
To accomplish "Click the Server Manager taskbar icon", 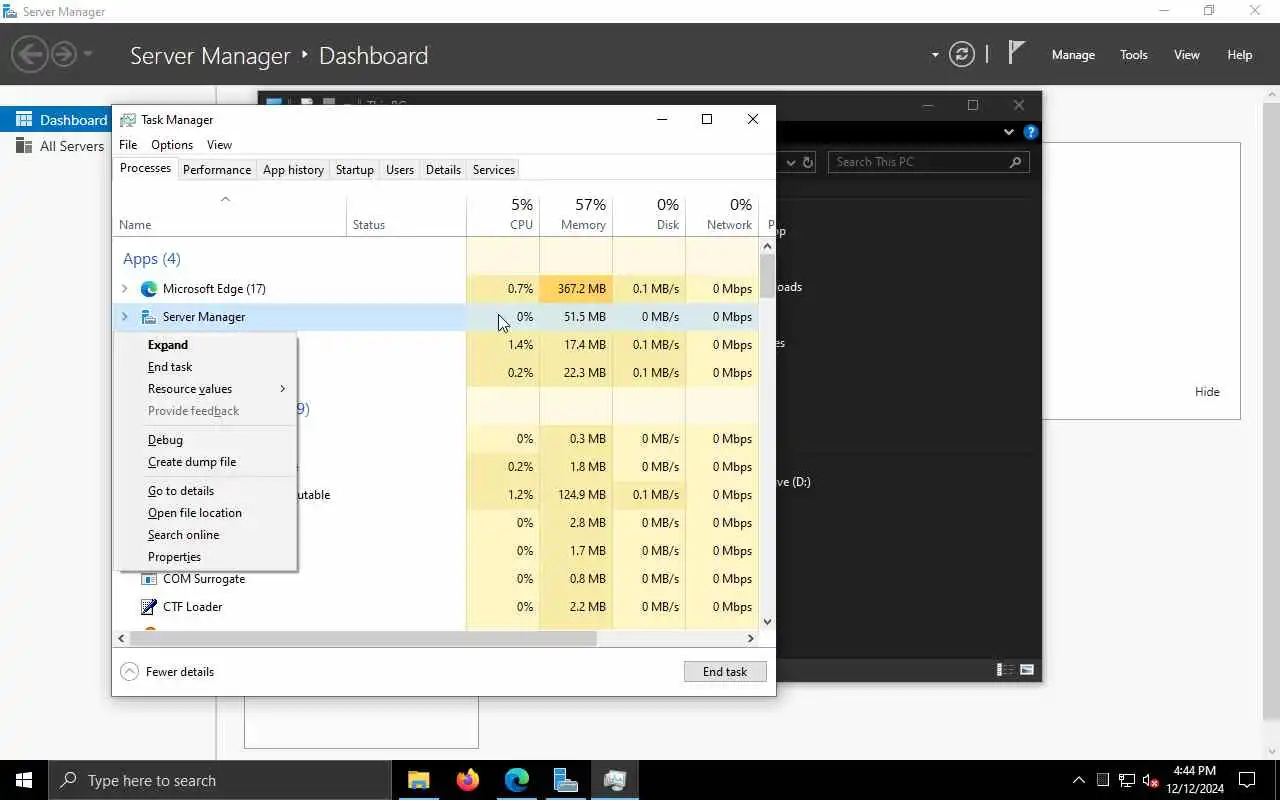I will click(x=566, y=780).
